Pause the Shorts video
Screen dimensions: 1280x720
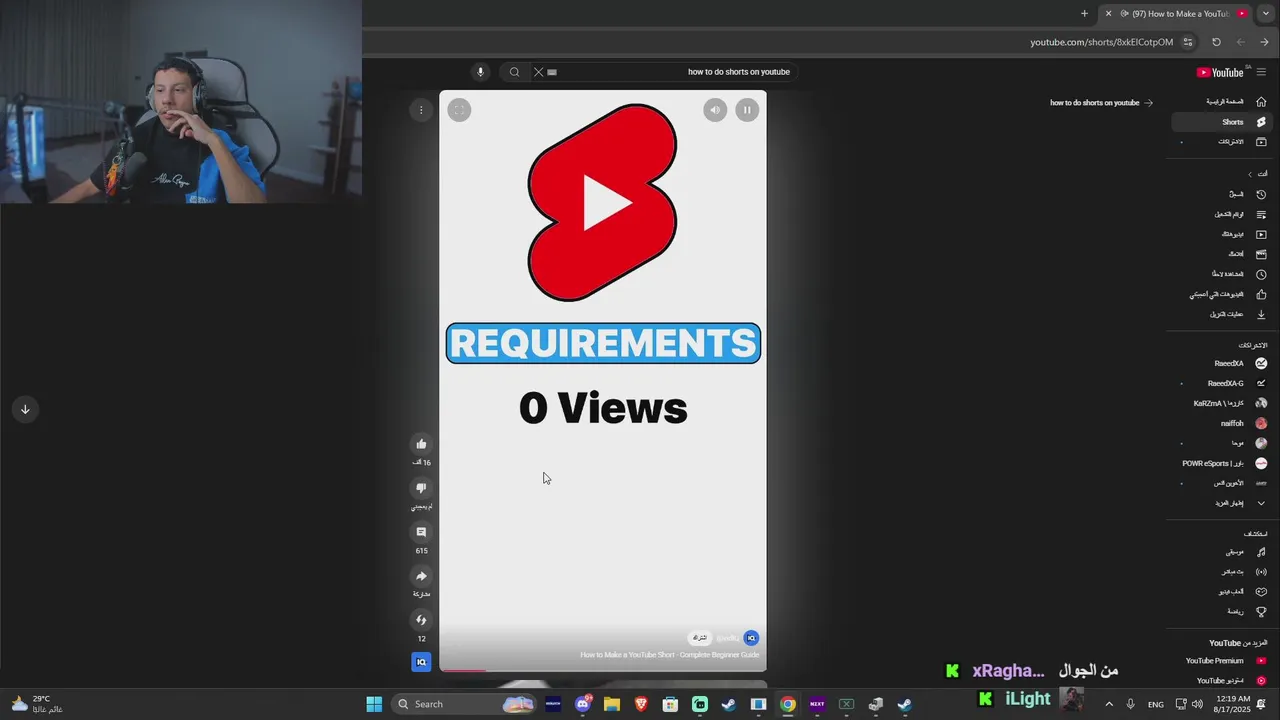click(747, 110)
